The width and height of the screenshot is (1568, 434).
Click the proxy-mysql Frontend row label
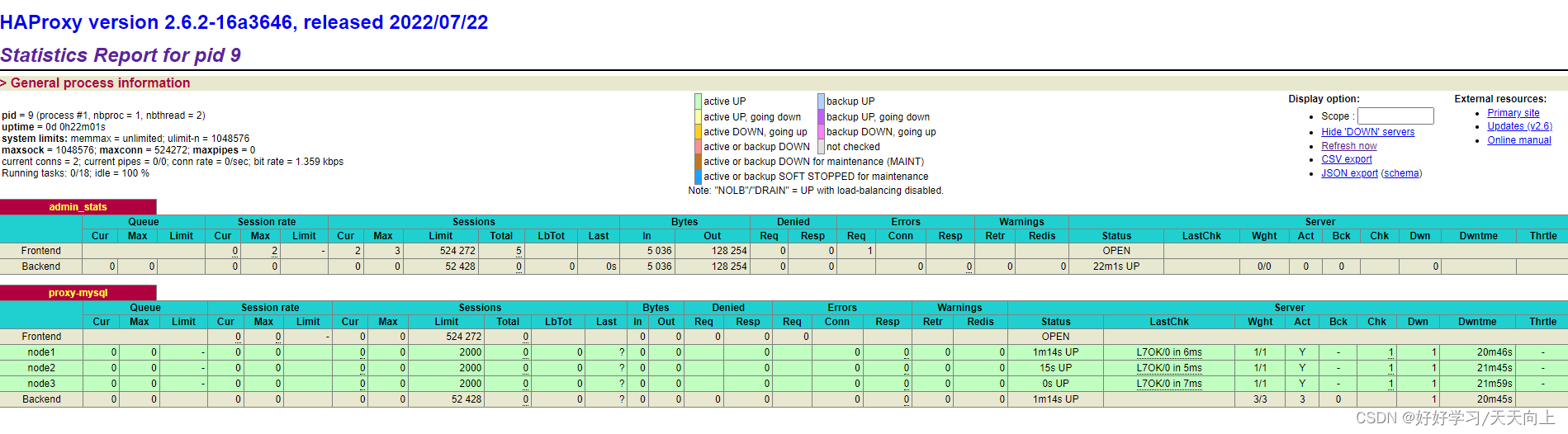tap(41, 337)
